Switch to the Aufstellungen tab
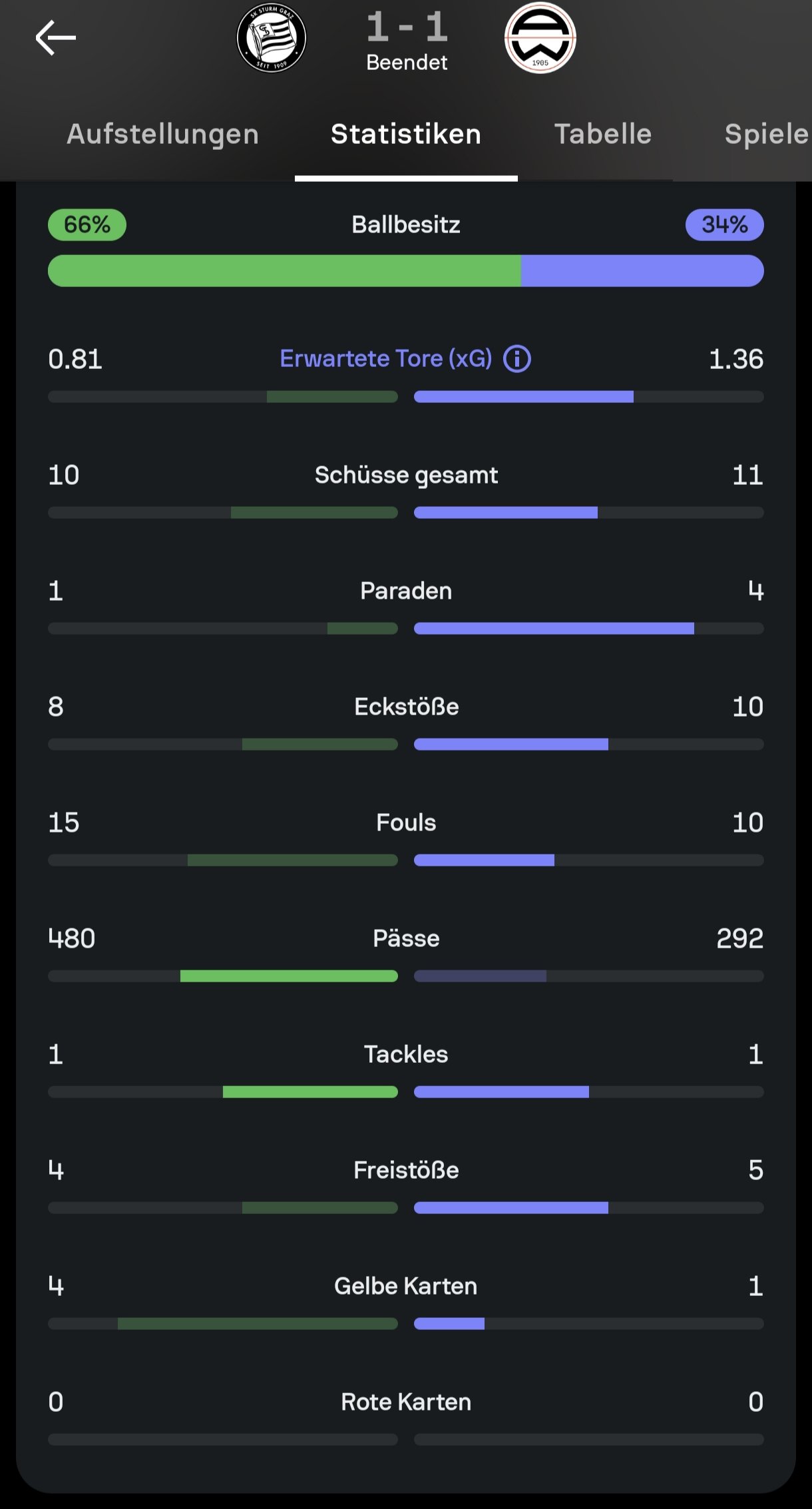Screen dimensions: 812x1509 [x=162, y=134]
